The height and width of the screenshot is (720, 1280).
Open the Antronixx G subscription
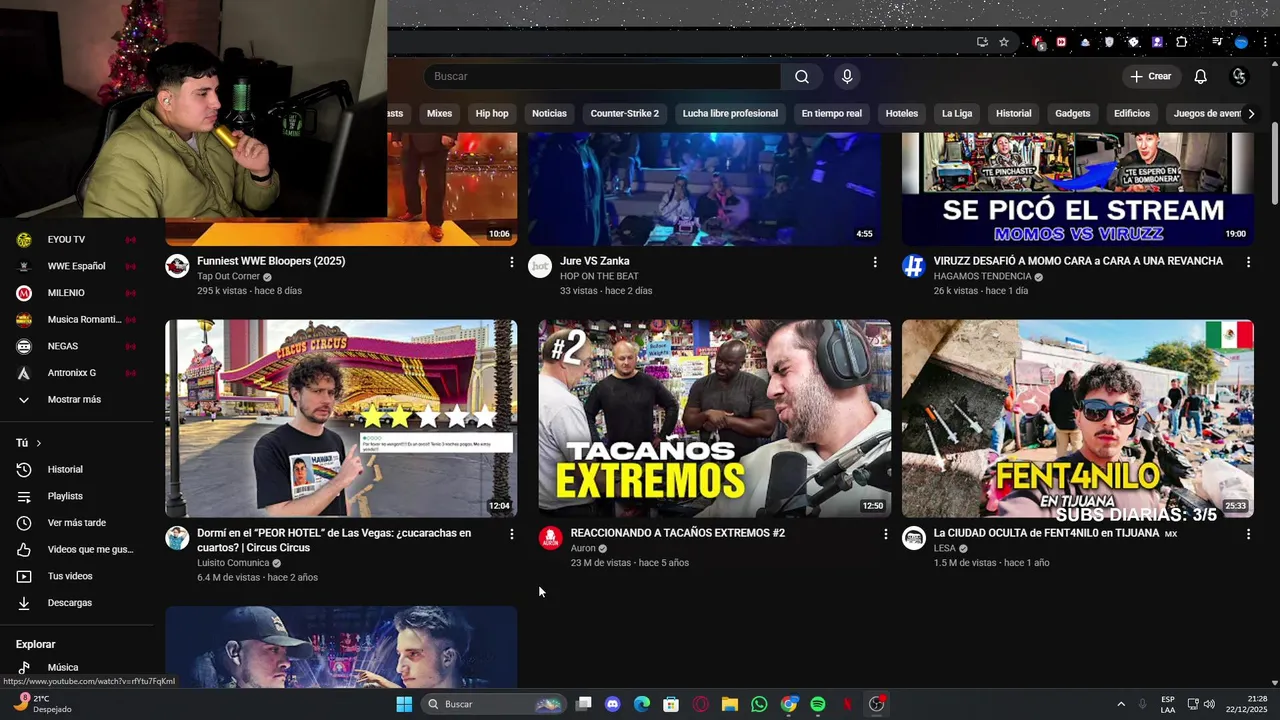(76, 373)
